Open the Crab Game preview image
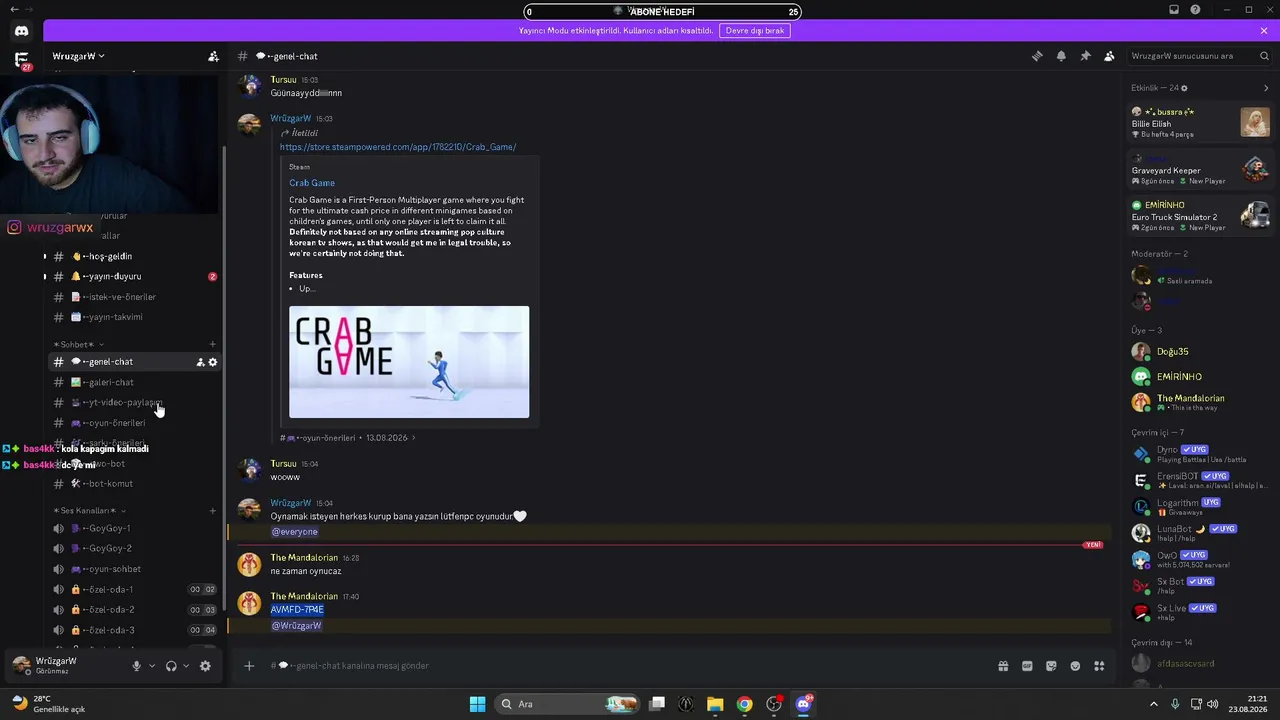The image size is (1280, 720). pos(409,362)
